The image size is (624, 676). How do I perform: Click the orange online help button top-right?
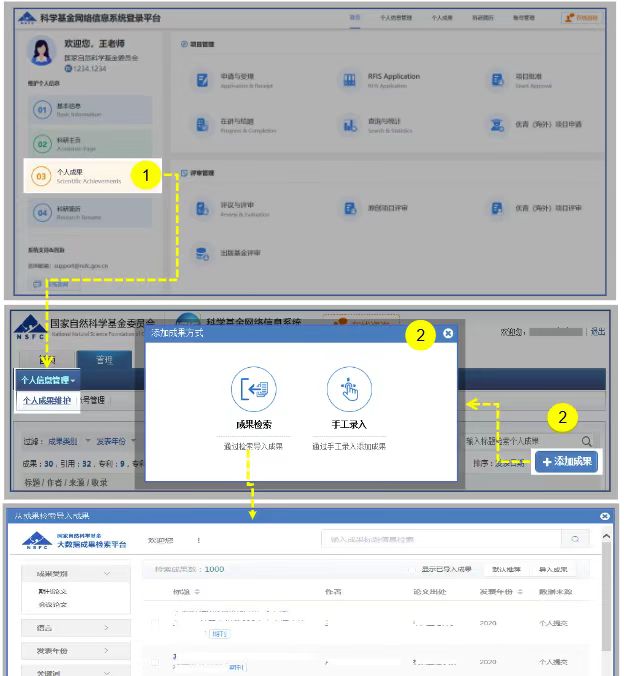tap(581, 18)
